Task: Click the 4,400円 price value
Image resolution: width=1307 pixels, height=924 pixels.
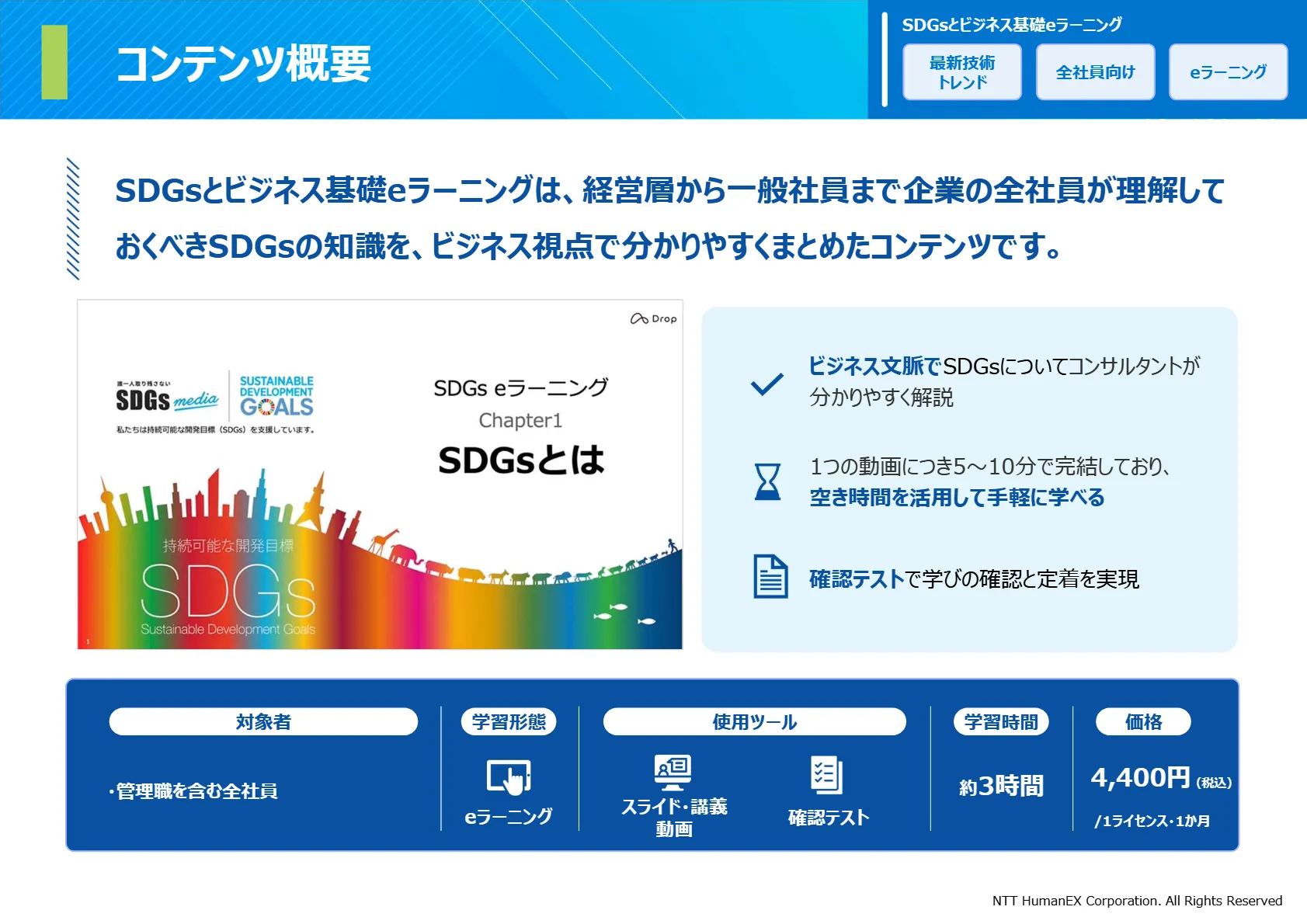Action: point(1140,777)
